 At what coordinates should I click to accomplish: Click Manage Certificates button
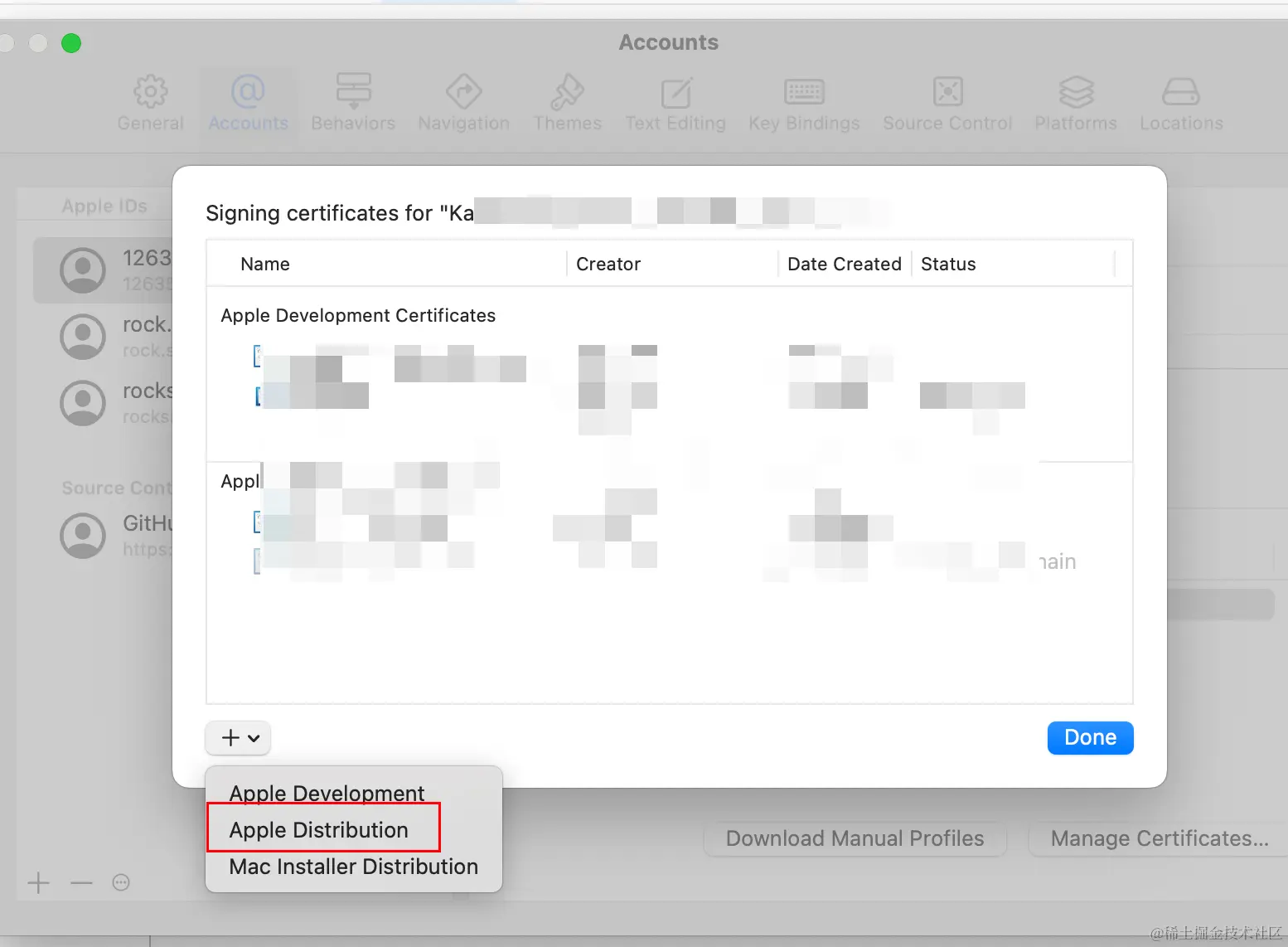(x=1160, y=838)
